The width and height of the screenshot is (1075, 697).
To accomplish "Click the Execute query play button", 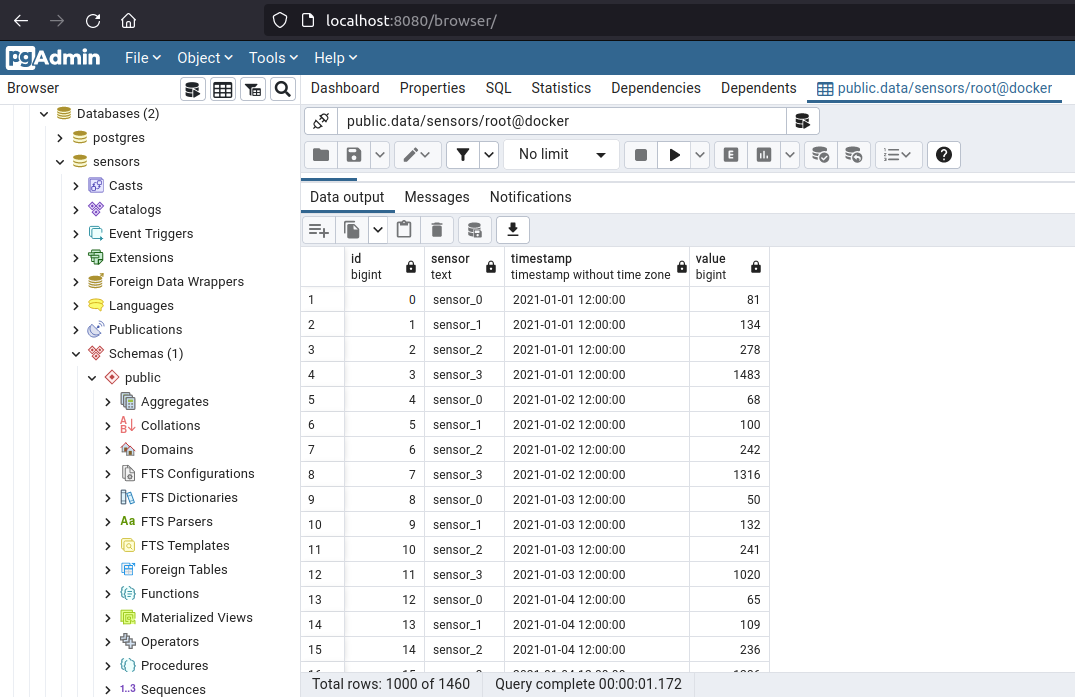I will tap(675, 155).
